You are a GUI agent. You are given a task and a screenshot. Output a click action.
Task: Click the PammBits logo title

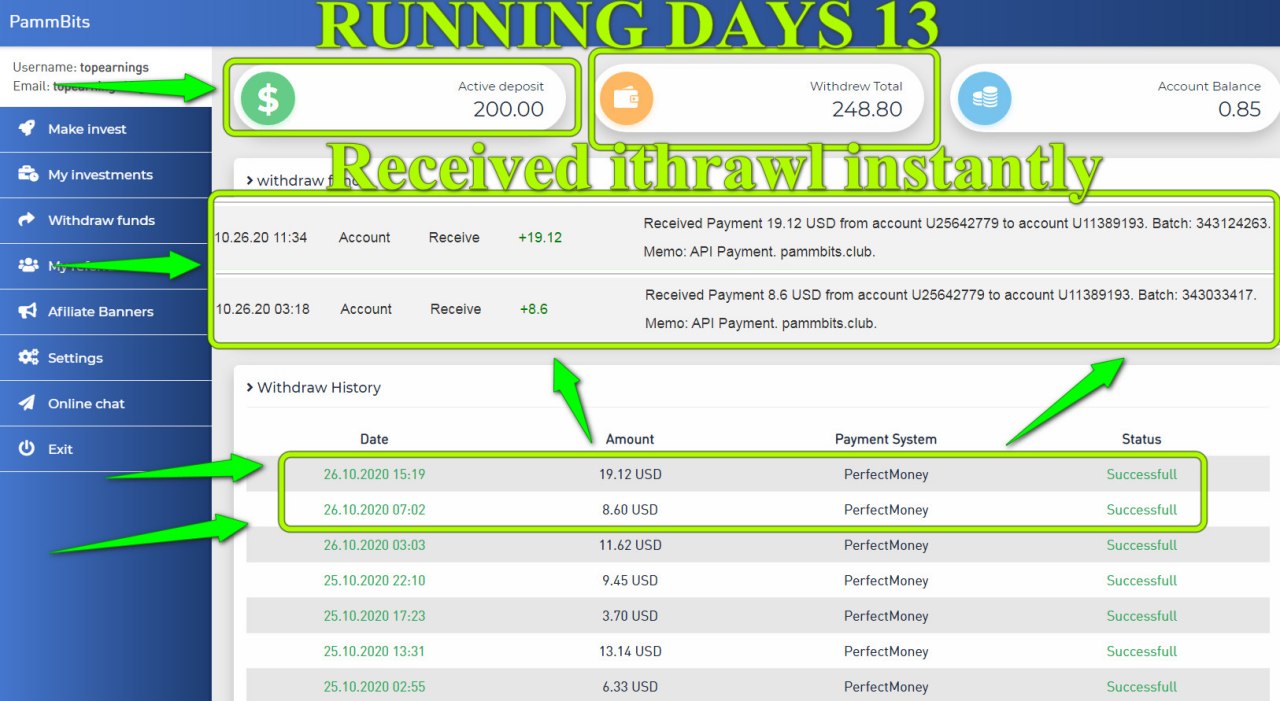click(49, 22)
